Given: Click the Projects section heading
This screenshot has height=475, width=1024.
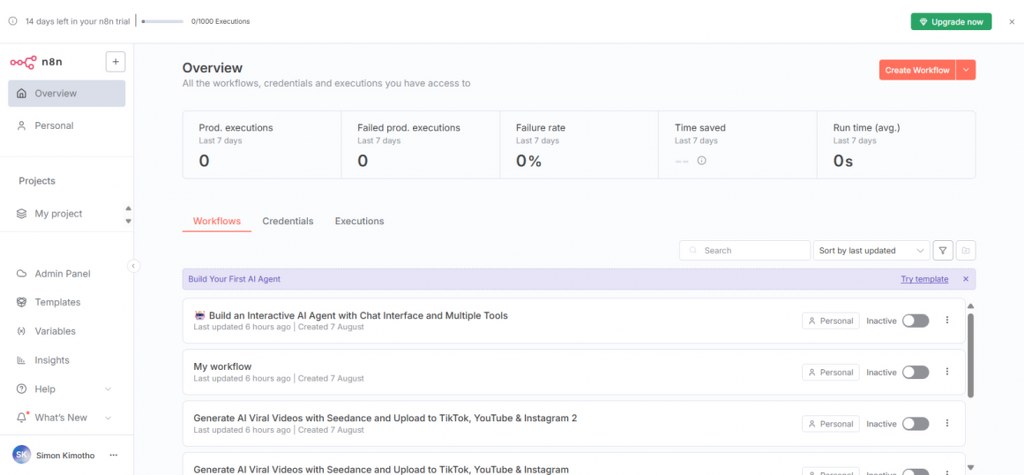Looking at the screenshot, I should pos(37,181).
